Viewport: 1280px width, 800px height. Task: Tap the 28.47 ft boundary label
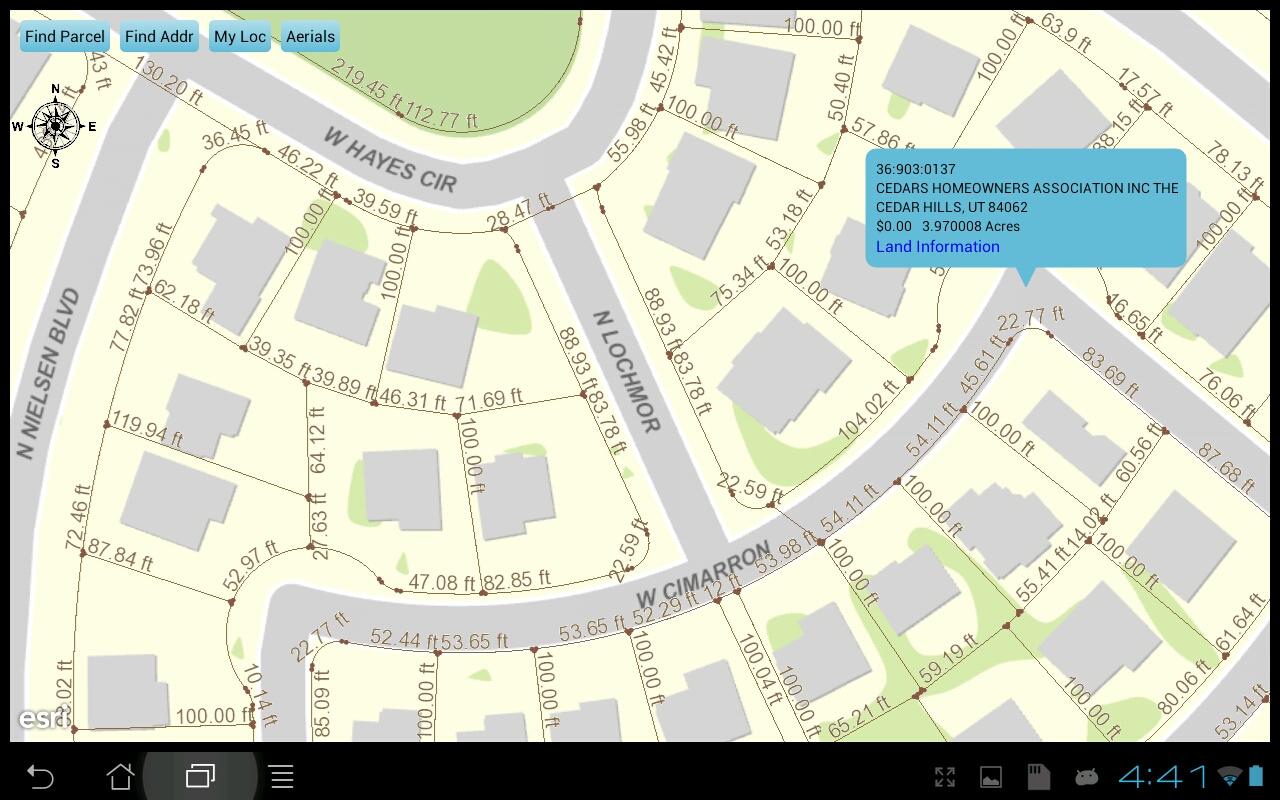(520, 212)
